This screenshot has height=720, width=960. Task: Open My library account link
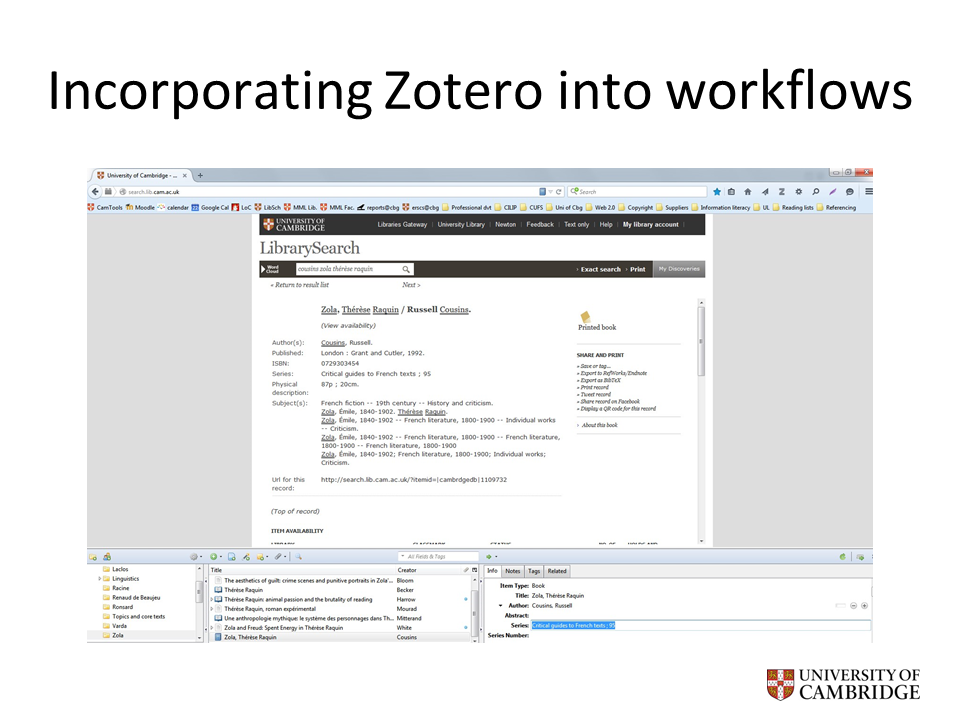tap(650, 225)
